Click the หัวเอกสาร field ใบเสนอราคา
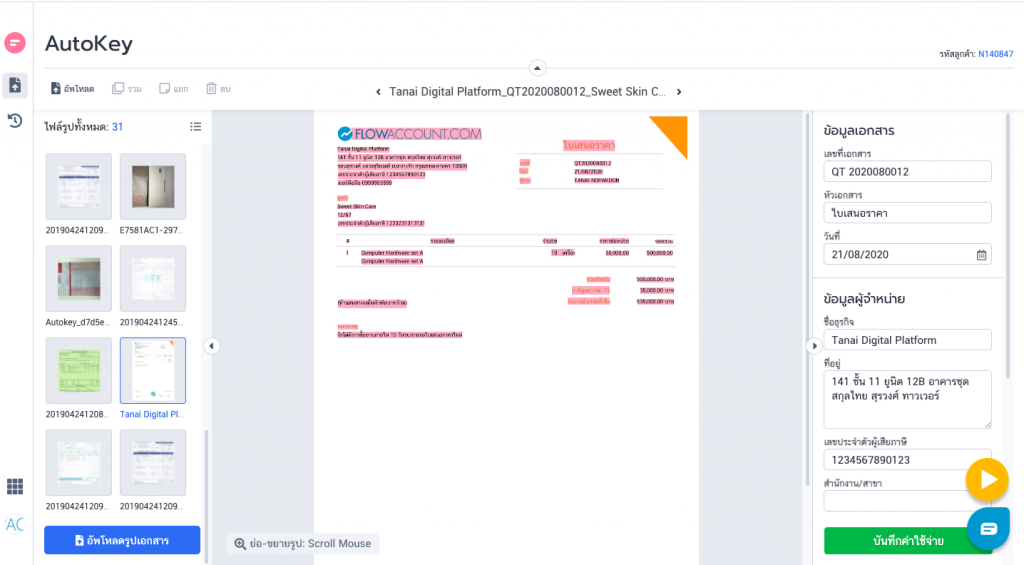Image resolution: width=1024 pixels, height=565 pixels. pyautogui.click(x=907, y=213)
